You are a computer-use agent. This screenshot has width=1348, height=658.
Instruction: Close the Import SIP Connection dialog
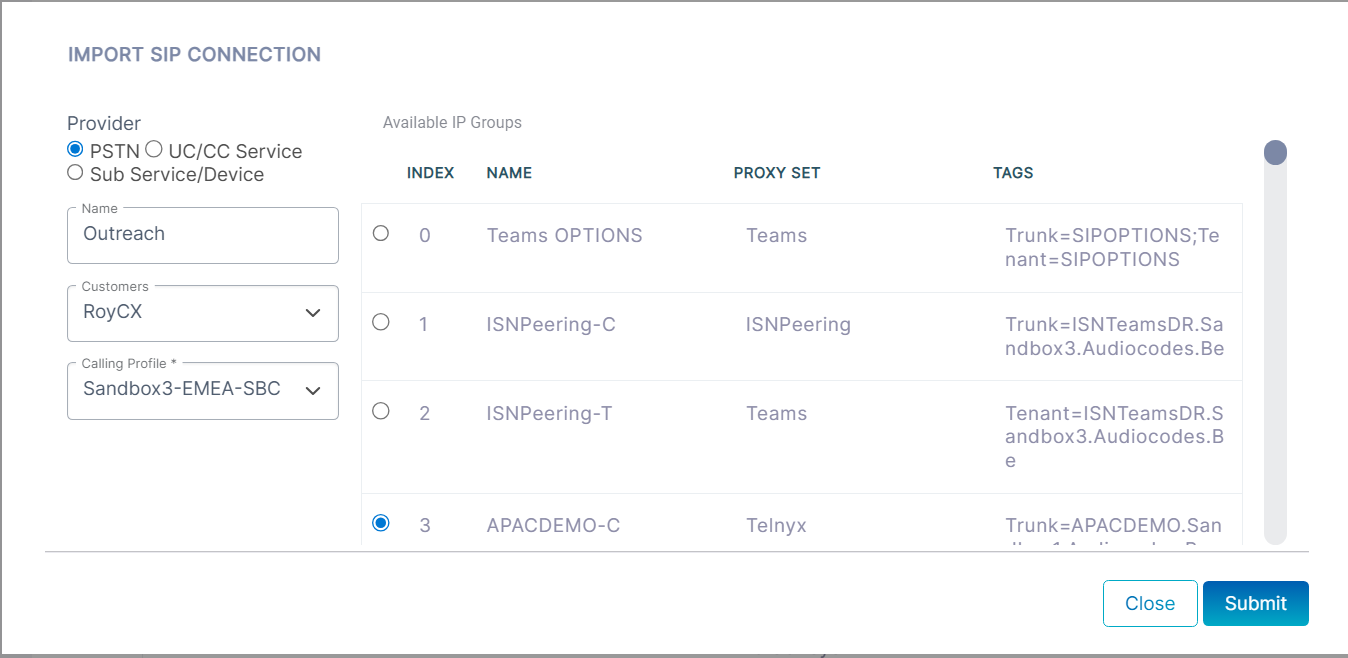(x=1149, y=603)
